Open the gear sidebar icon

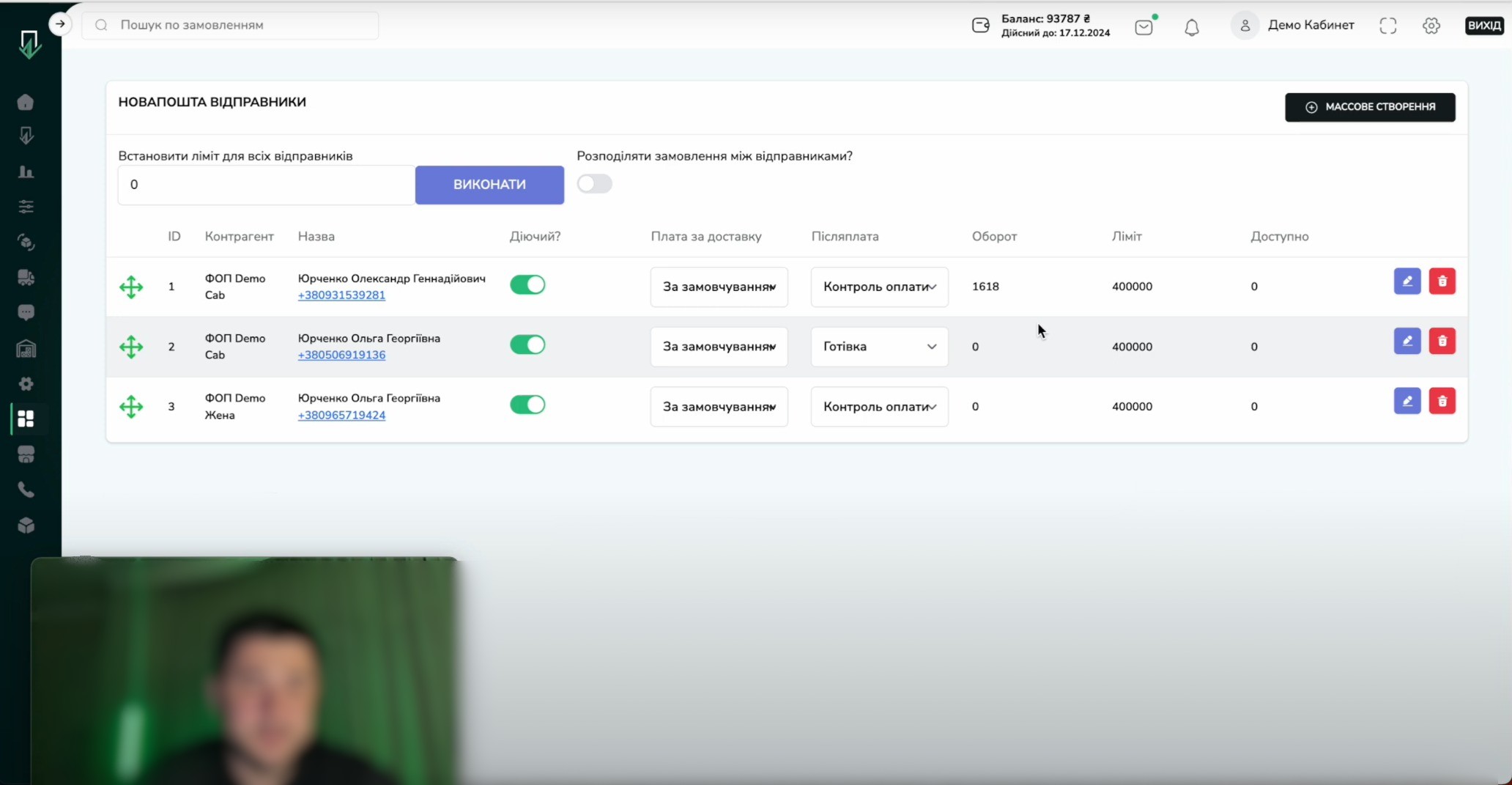click(x=26, y=383)
